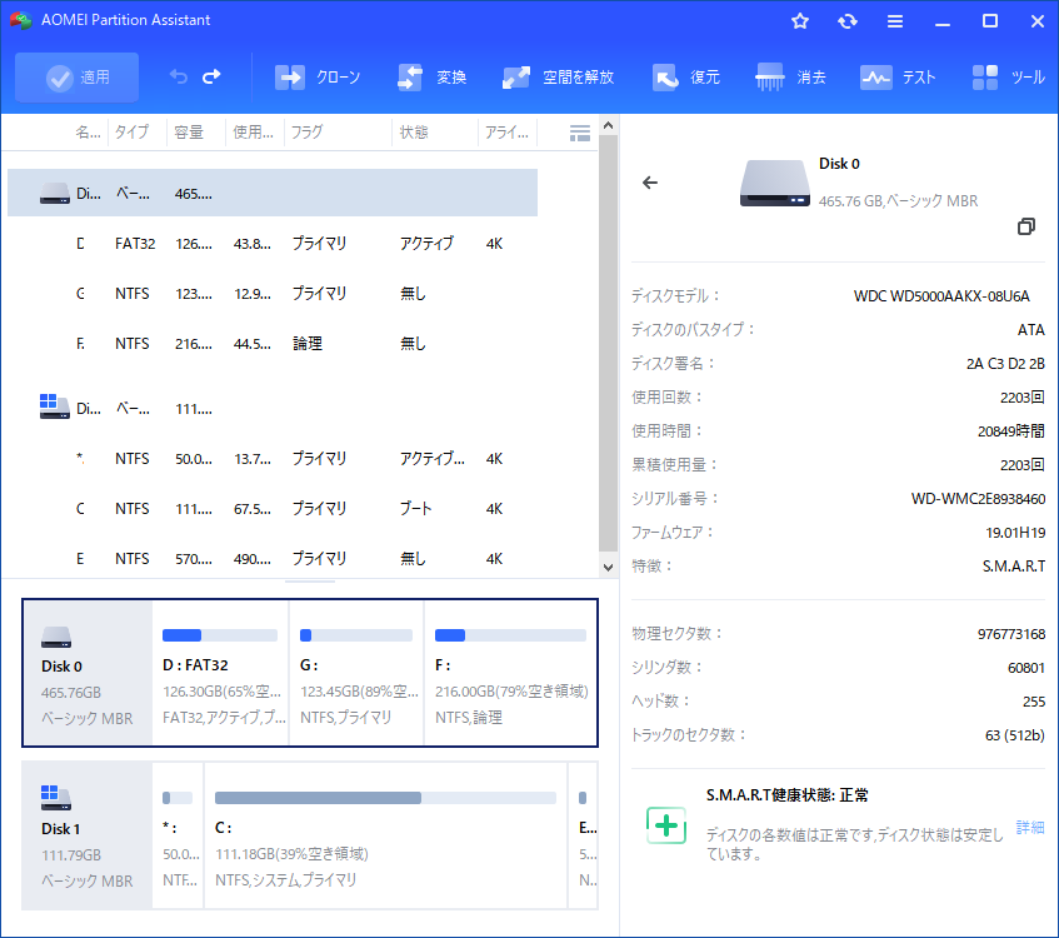The width and height of the screenshot is (1059, 938).
Task: Click the serial number WD-WMC2E8938460
Action: 978,498
